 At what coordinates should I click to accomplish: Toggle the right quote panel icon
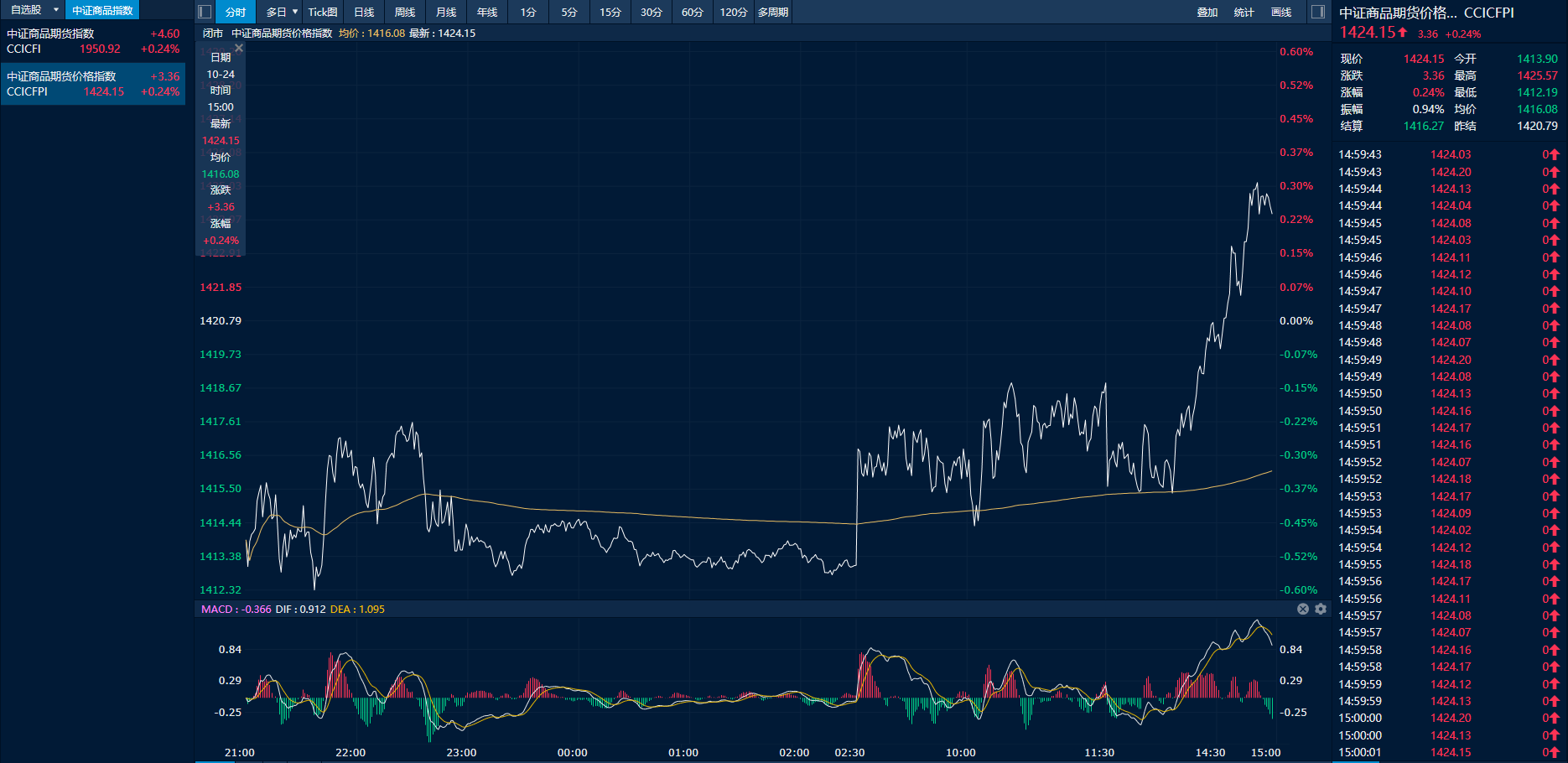[x=1318, y=12]
